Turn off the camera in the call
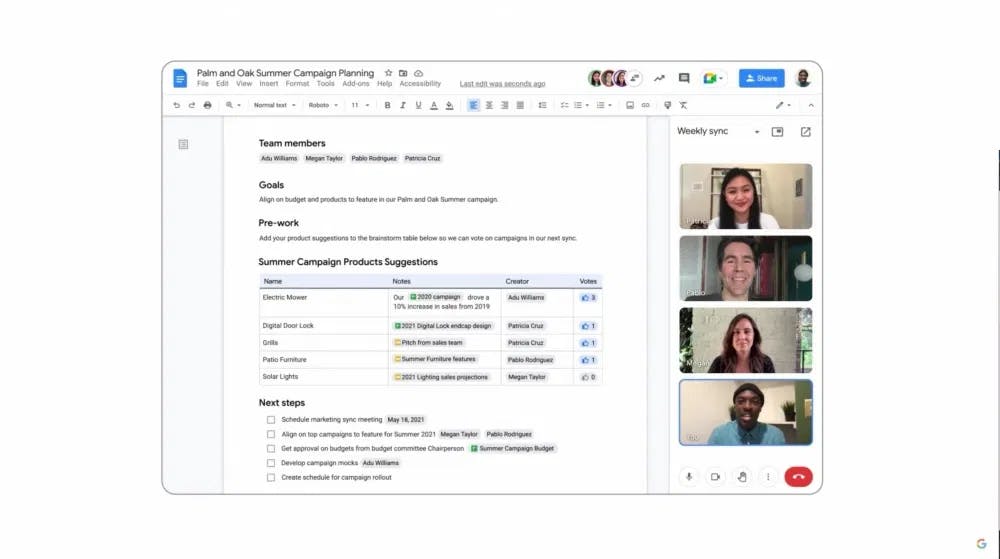Screen dimensions: 1000x559 [715, 477]
